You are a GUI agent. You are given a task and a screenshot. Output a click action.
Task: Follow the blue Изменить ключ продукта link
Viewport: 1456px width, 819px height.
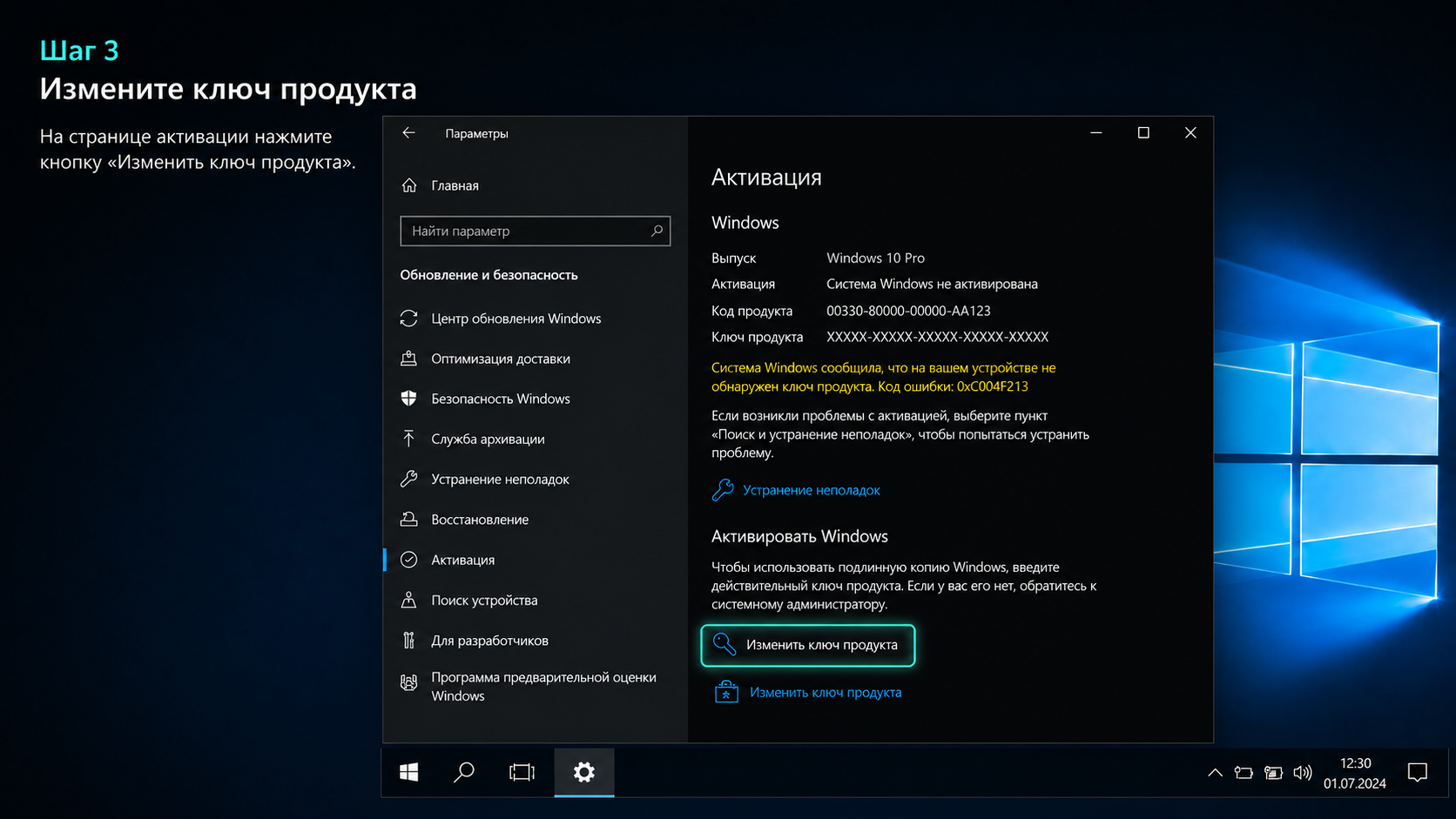[x=826, y=693]
